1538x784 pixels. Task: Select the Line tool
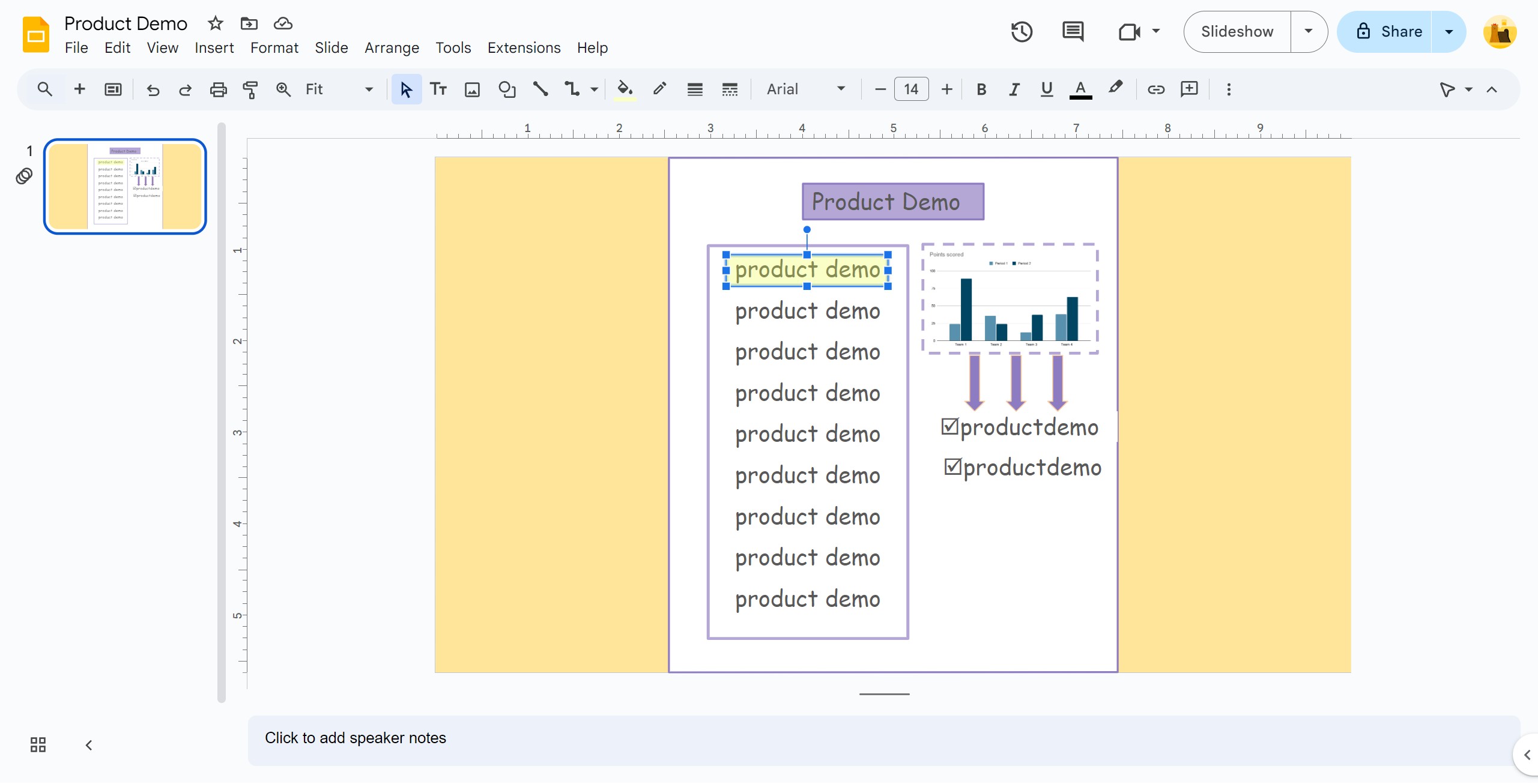(540, 89)
